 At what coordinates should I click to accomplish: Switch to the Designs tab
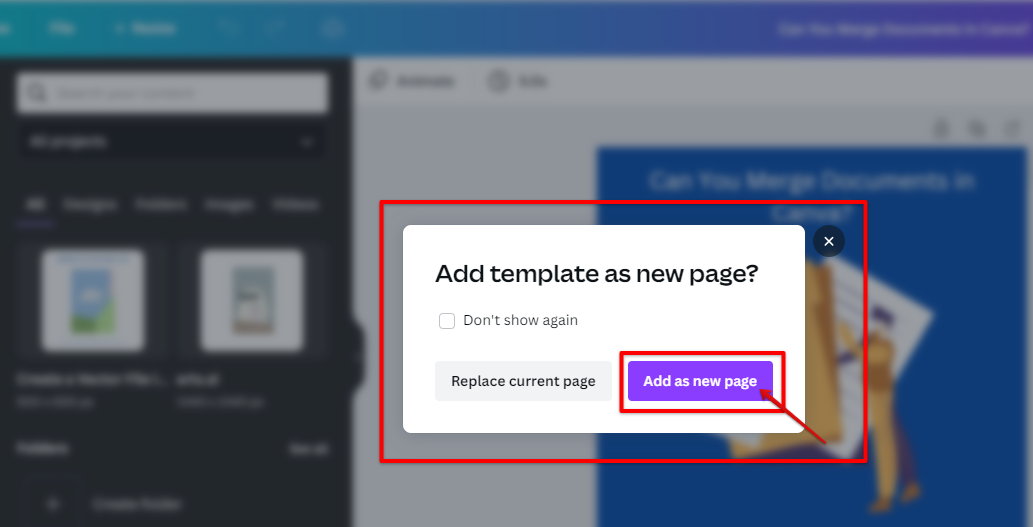point(90,205)
